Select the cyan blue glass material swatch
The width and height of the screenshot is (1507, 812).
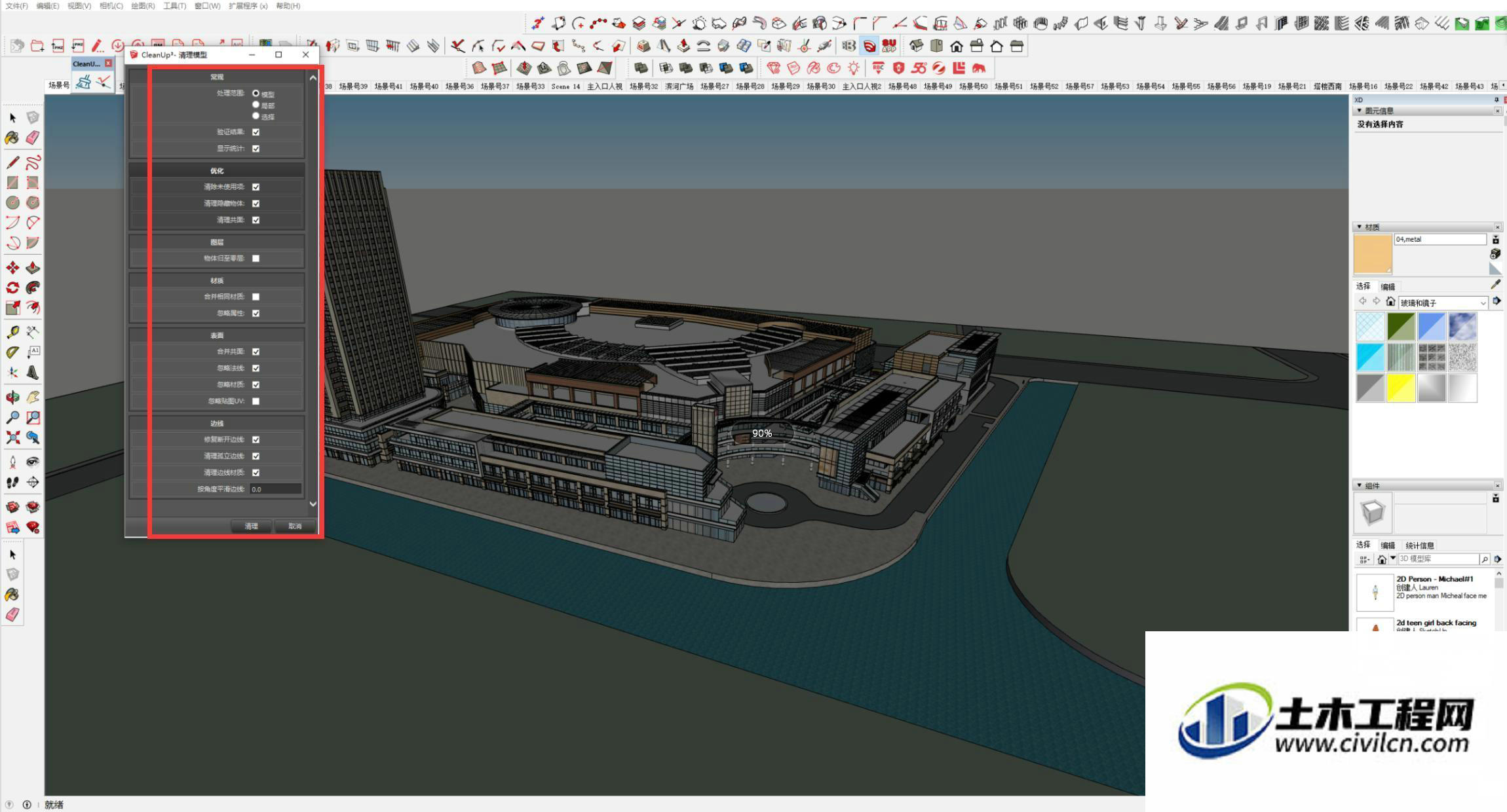click(1370, 357)
